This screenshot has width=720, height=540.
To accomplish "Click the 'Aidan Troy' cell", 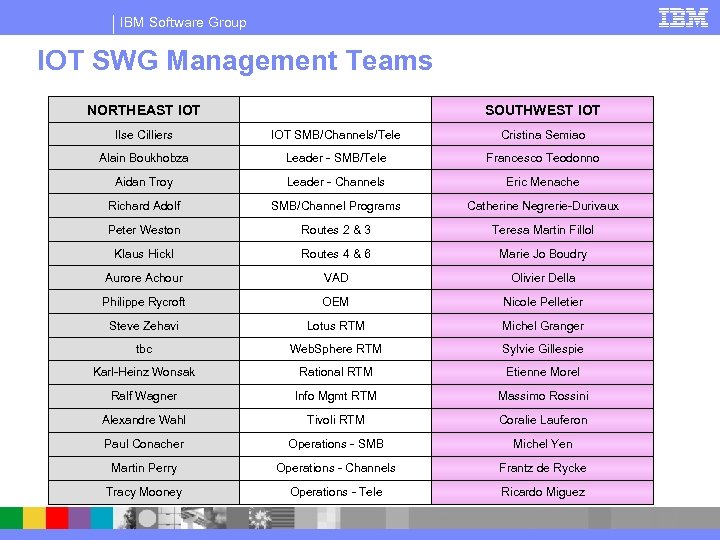I will 144,182.
